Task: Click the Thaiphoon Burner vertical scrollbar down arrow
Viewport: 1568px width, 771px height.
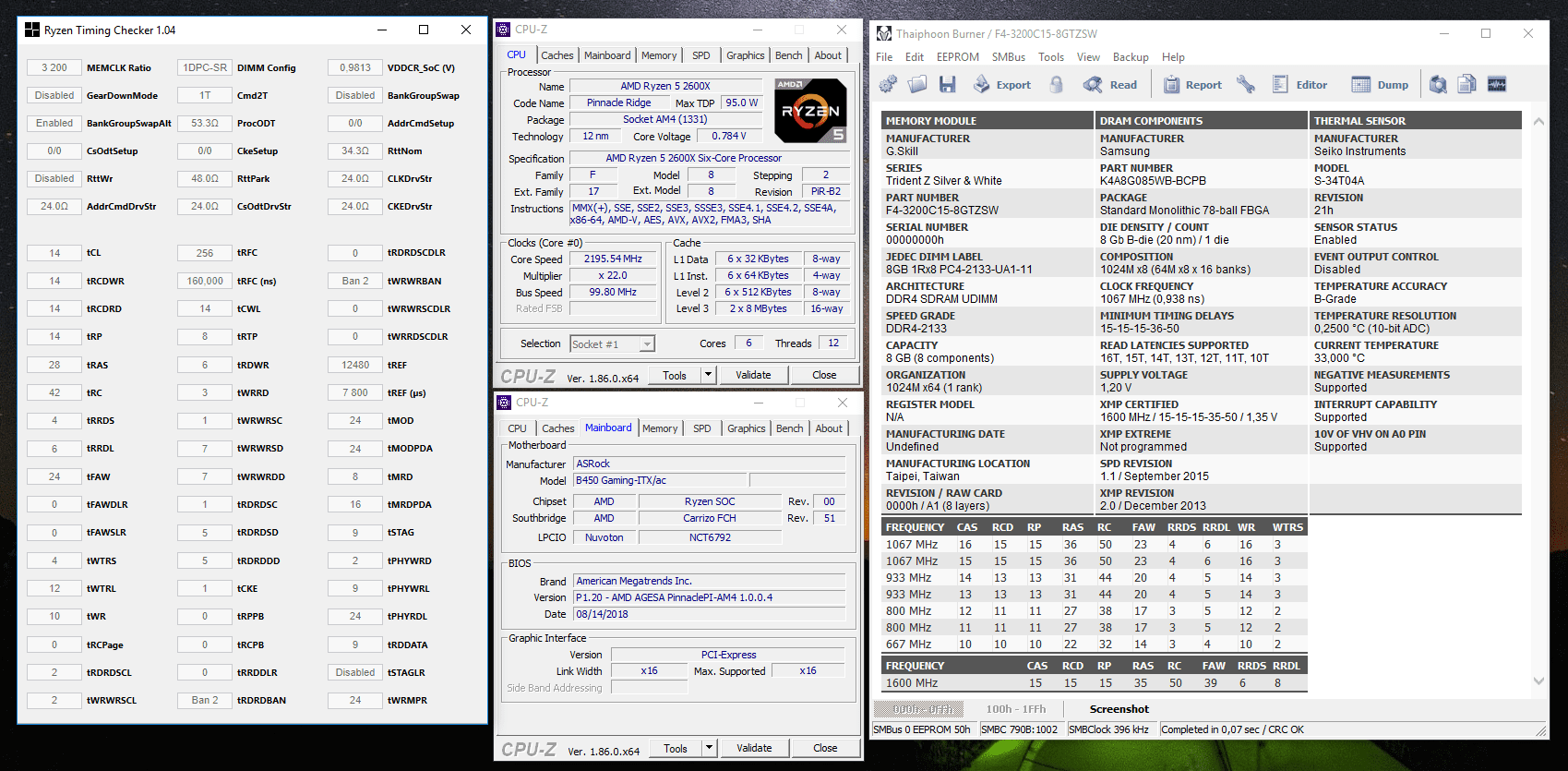Action: tap(1538, 681)
